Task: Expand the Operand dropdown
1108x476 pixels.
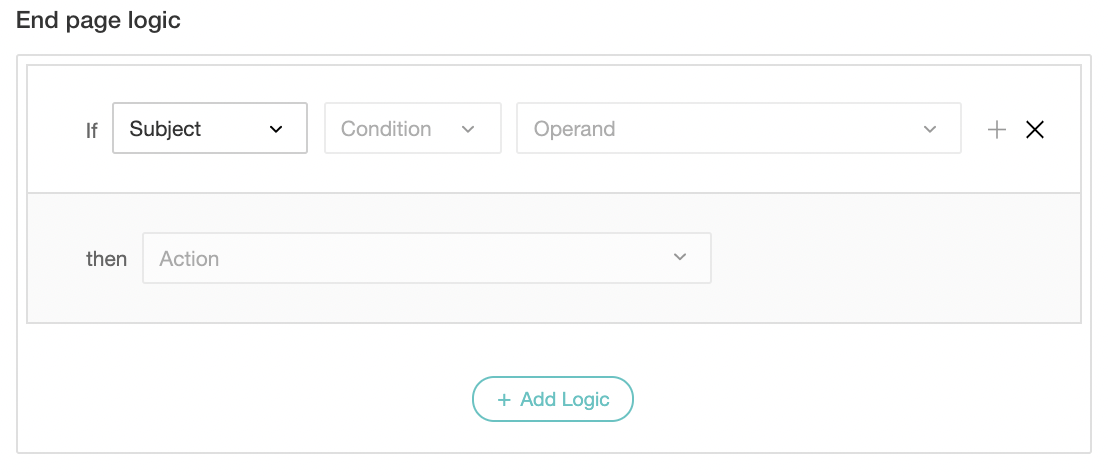Action: pos(738,129)
